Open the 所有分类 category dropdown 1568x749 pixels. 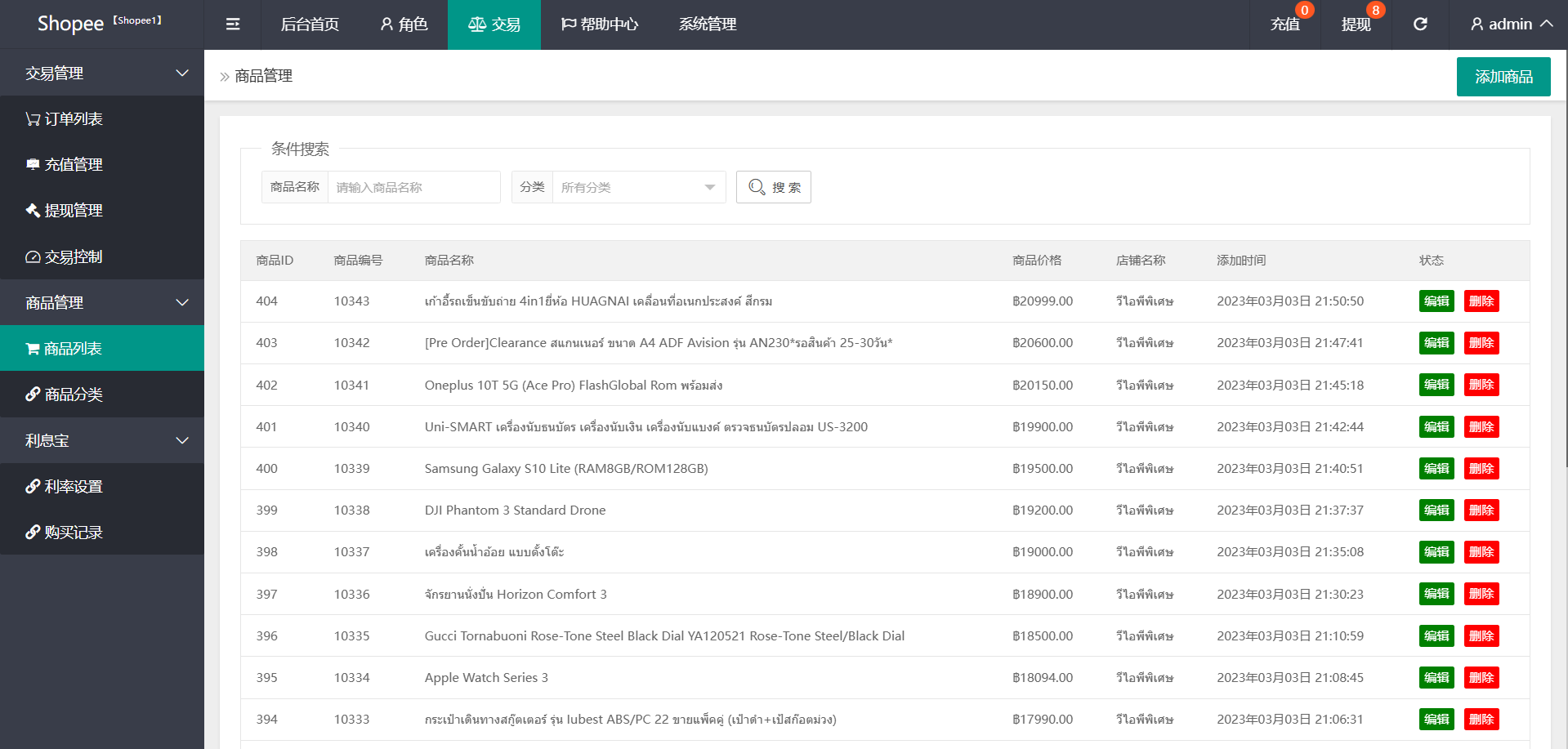pyautogui.click(x=639, y=187)
